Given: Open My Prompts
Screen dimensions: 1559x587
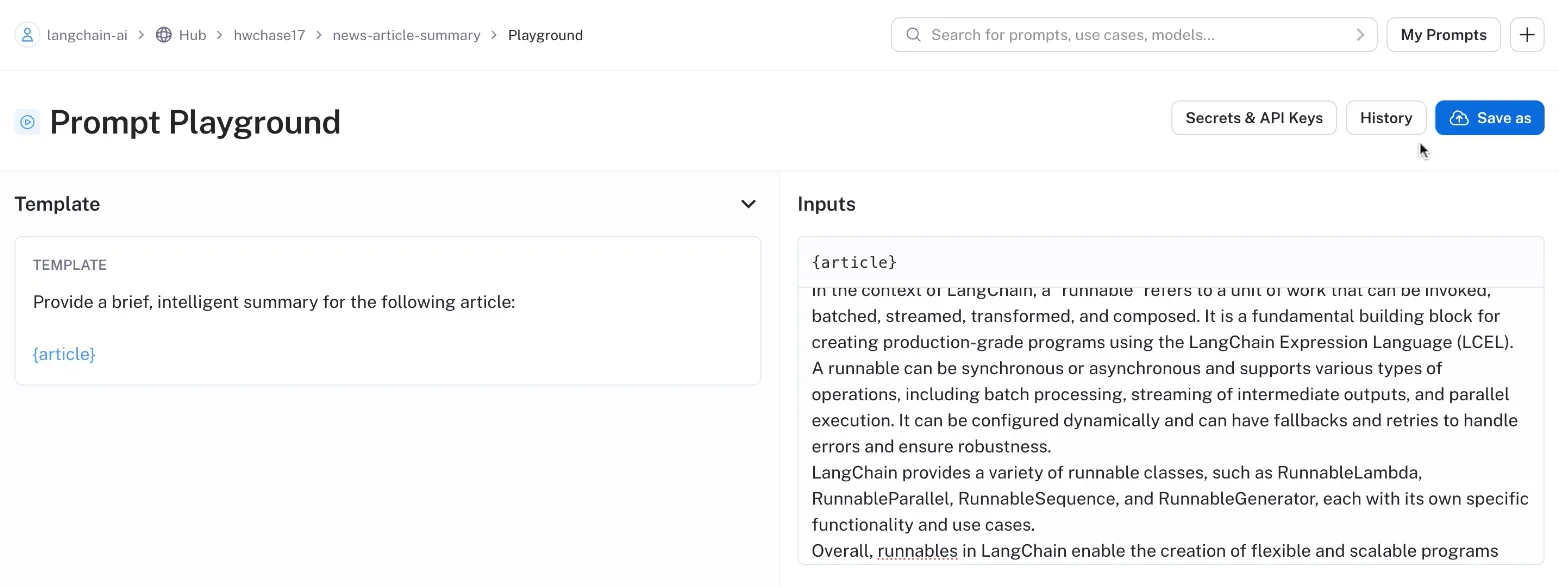Looking at the screenshot, I should pyautogui.click(x=1443, y=34).
